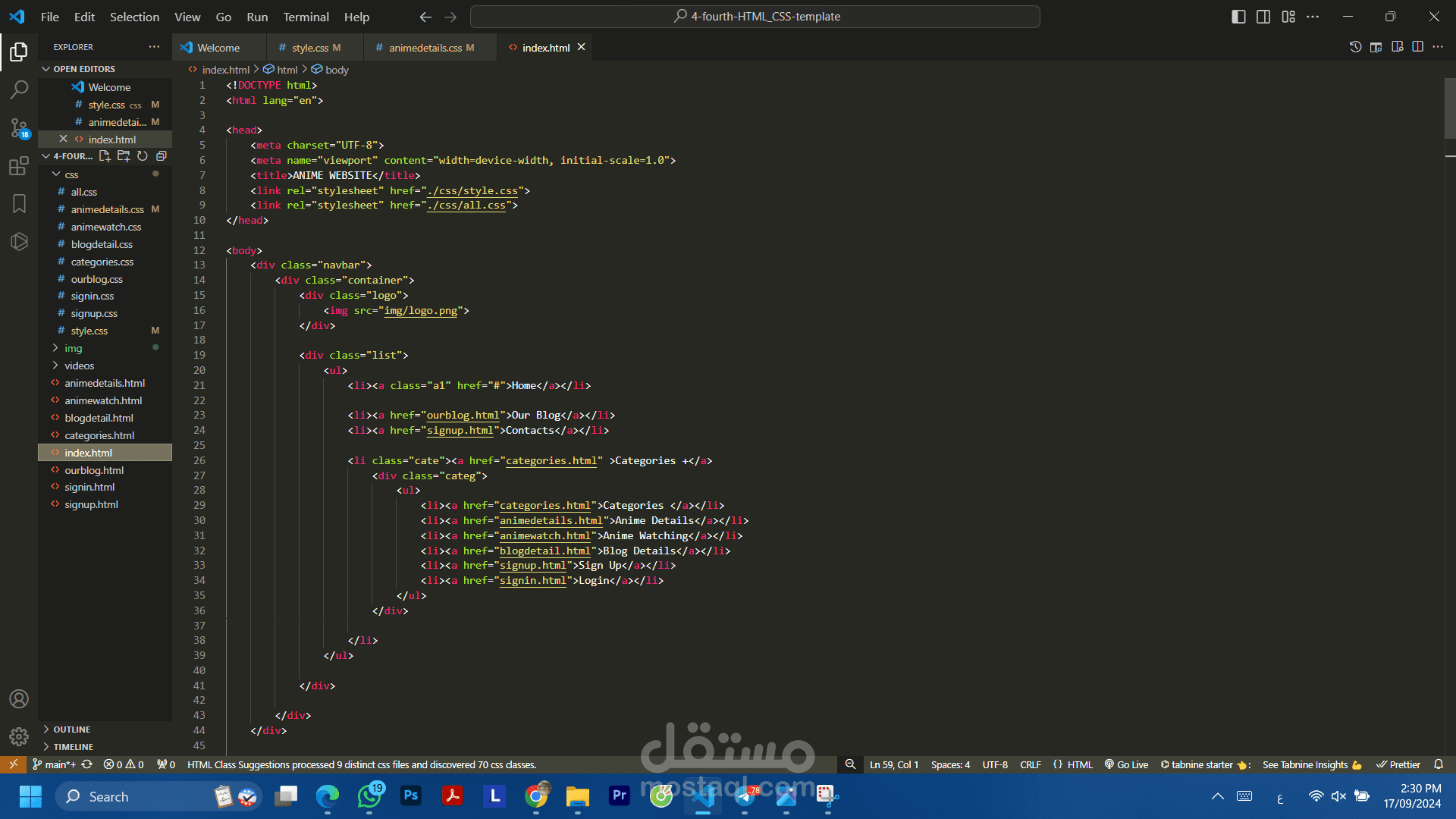Toggle Prettier in the status bar
Screen dimensions: 1456x819
click(x=1398, y=764)
